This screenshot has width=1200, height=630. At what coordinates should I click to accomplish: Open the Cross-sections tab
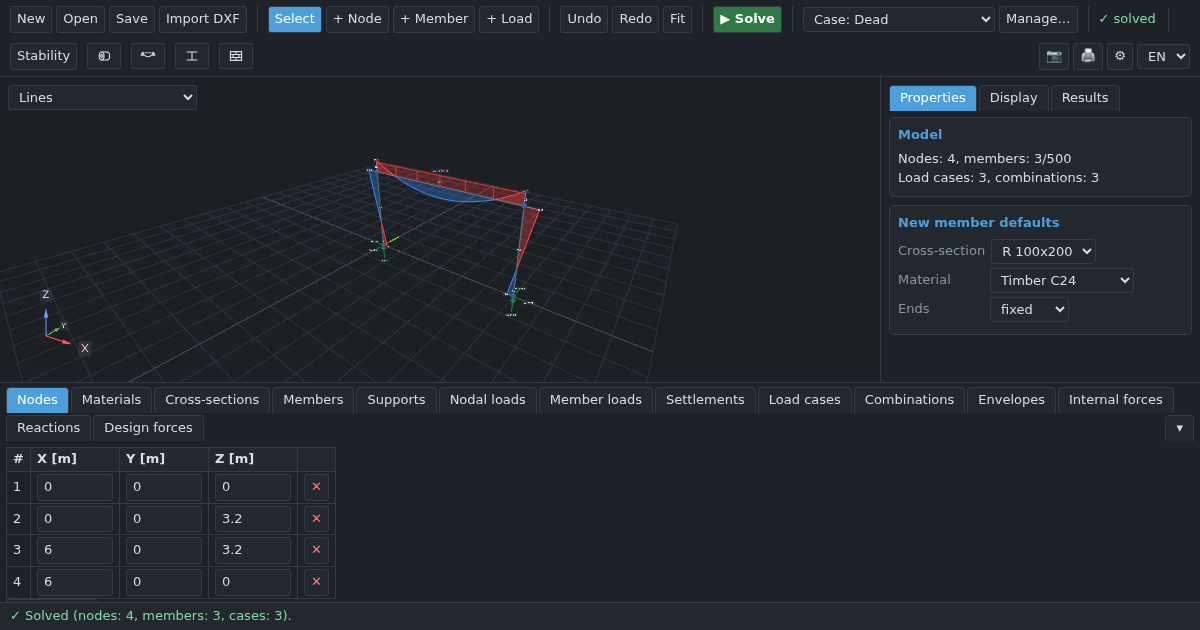(x=212, y=400)
